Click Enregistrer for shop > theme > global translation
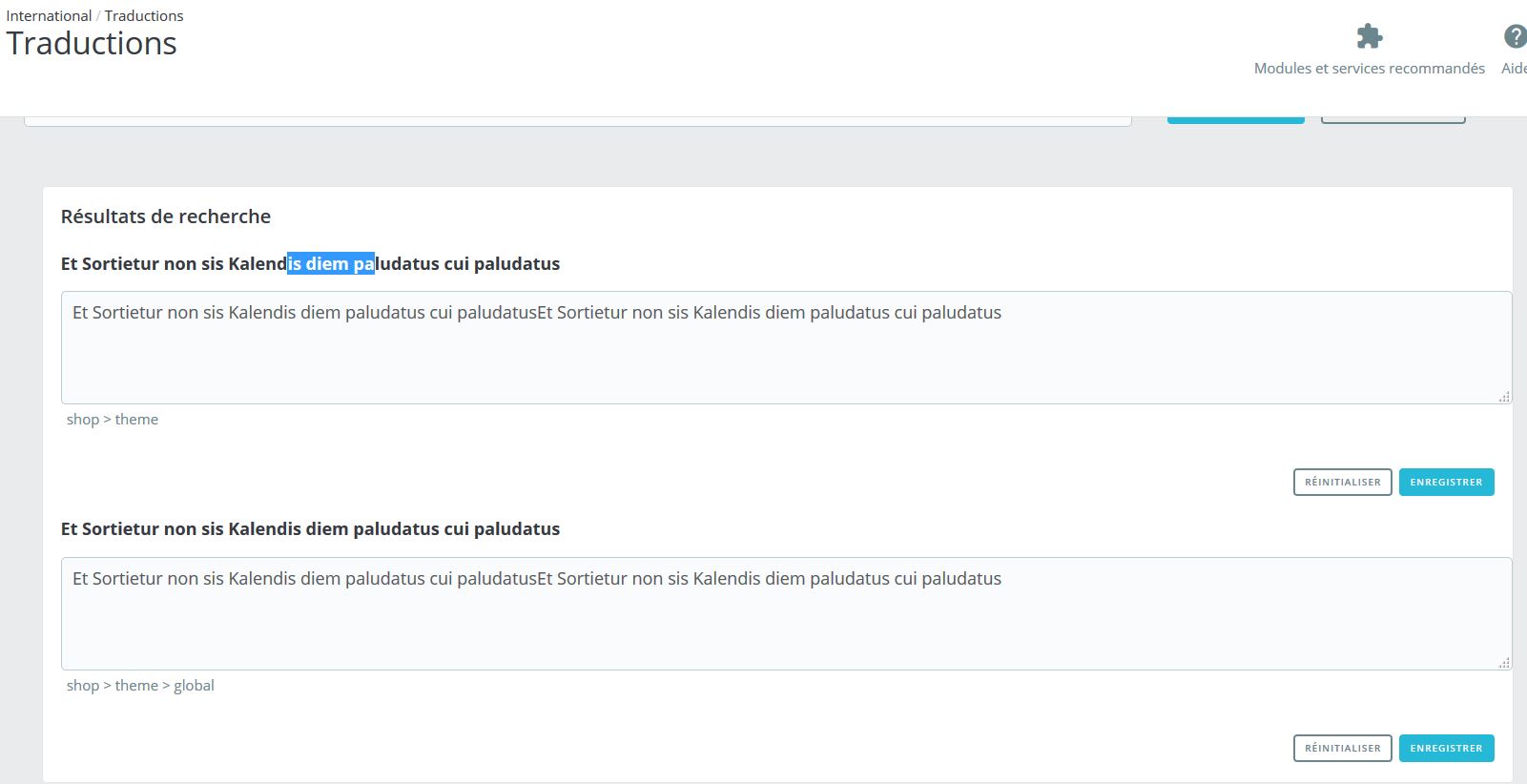1527x784 pixels. click(x=1446, y=748)
